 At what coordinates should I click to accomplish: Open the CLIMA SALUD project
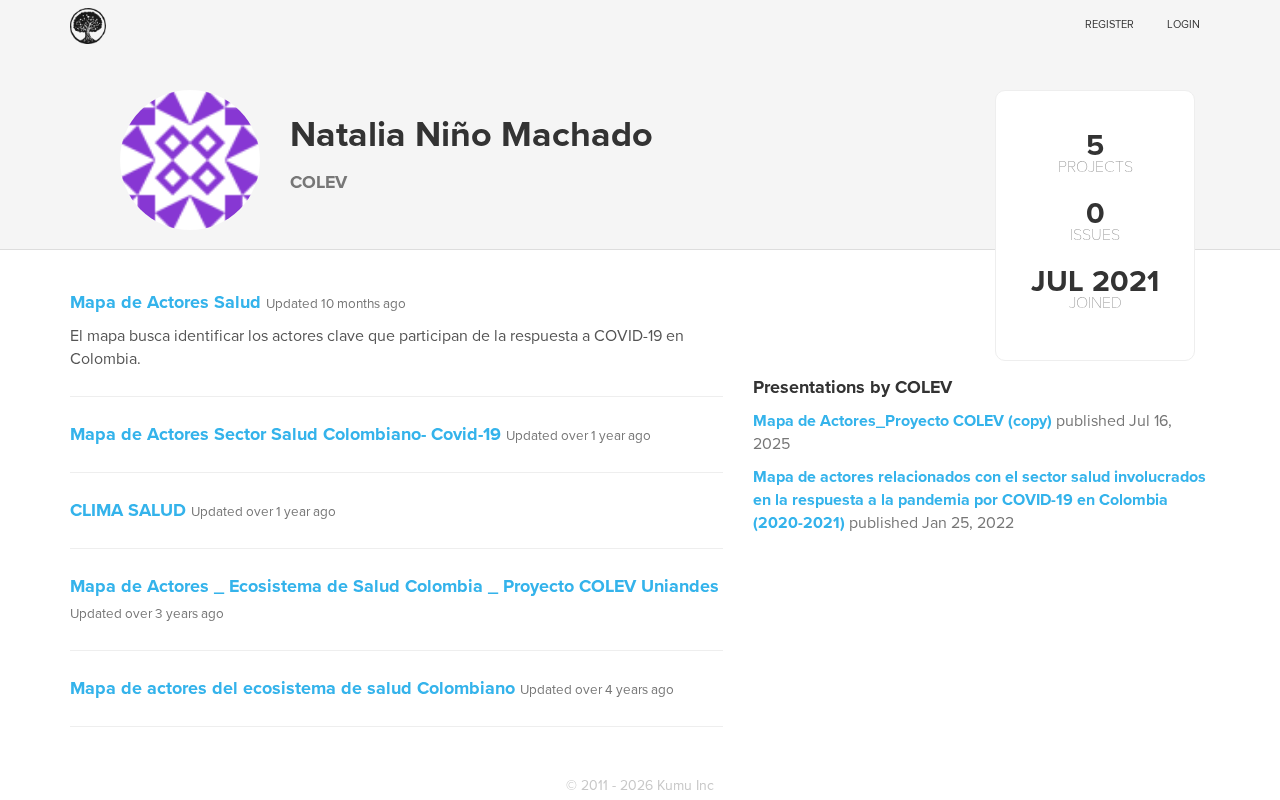(x=128, y=510)
